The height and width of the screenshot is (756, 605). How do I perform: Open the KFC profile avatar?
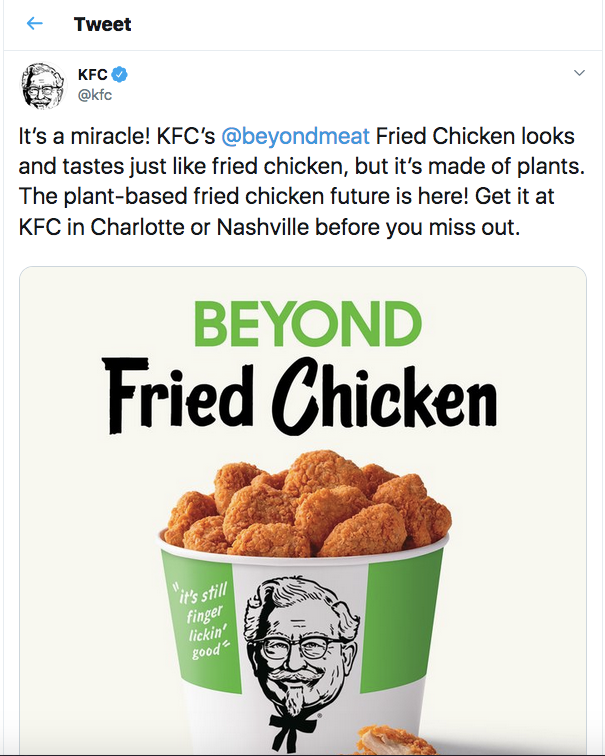tap(43, 87)
